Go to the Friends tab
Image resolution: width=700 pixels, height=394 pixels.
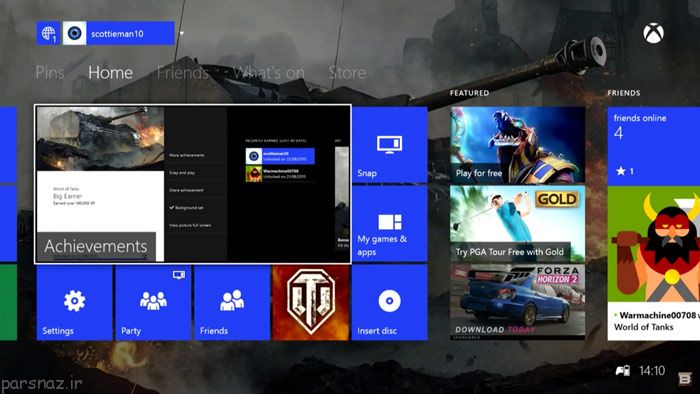click(183, 72)
